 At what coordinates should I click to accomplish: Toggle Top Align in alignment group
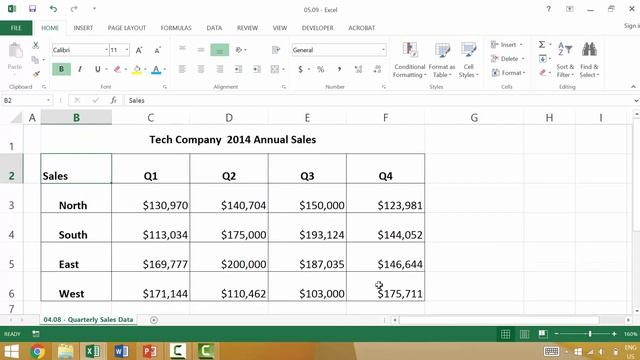(x=182, y=50)
